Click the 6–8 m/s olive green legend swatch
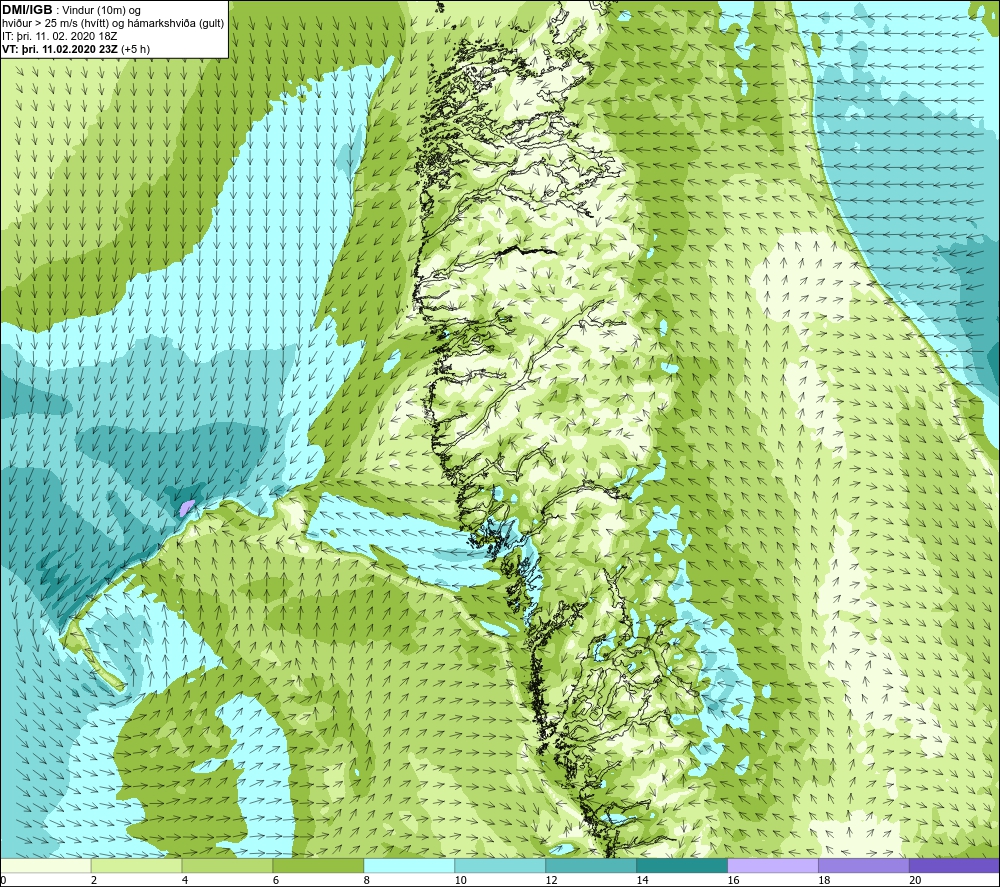The width and height of the screenshot is (1000, 887). pyautogui.click(x=318, y=865)
